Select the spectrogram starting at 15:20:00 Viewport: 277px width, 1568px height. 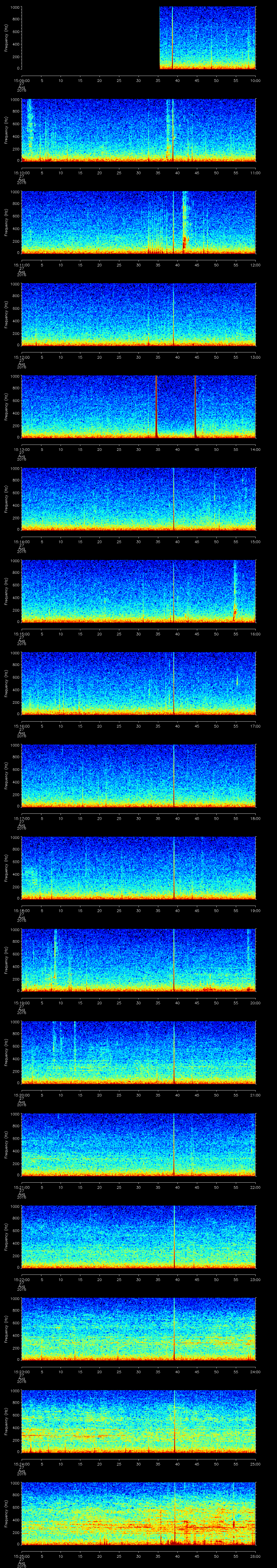pos(139,1052)
